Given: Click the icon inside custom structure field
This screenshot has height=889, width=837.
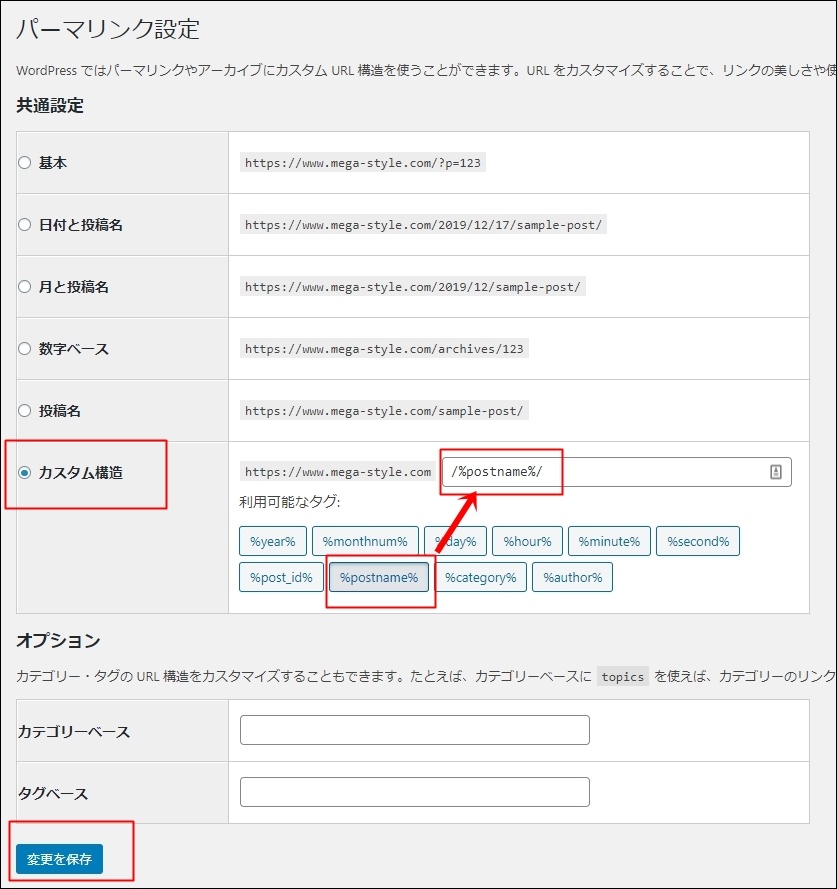Looking at the screenshot, I should (775, 472).
